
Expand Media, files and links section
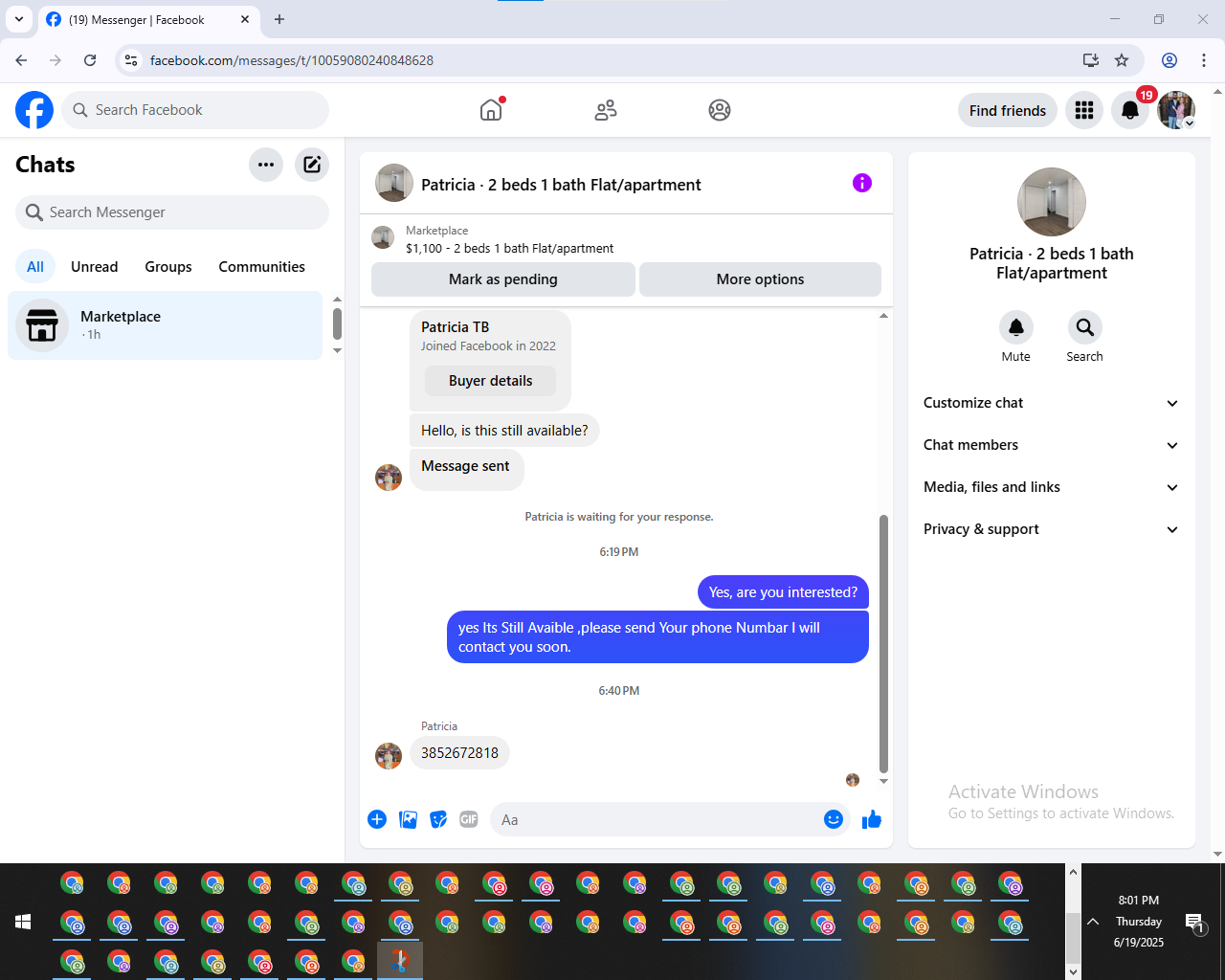pos(1052,487)
